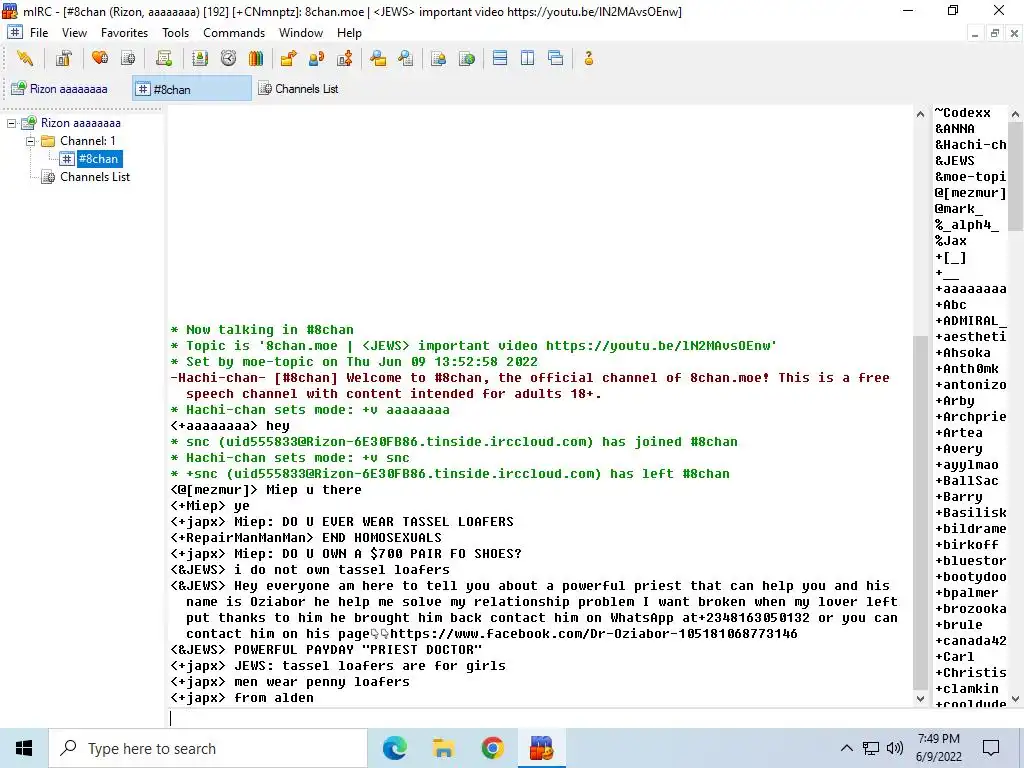1024x768 pixels.
Task: Open the View menu
Action: point(74,33)
